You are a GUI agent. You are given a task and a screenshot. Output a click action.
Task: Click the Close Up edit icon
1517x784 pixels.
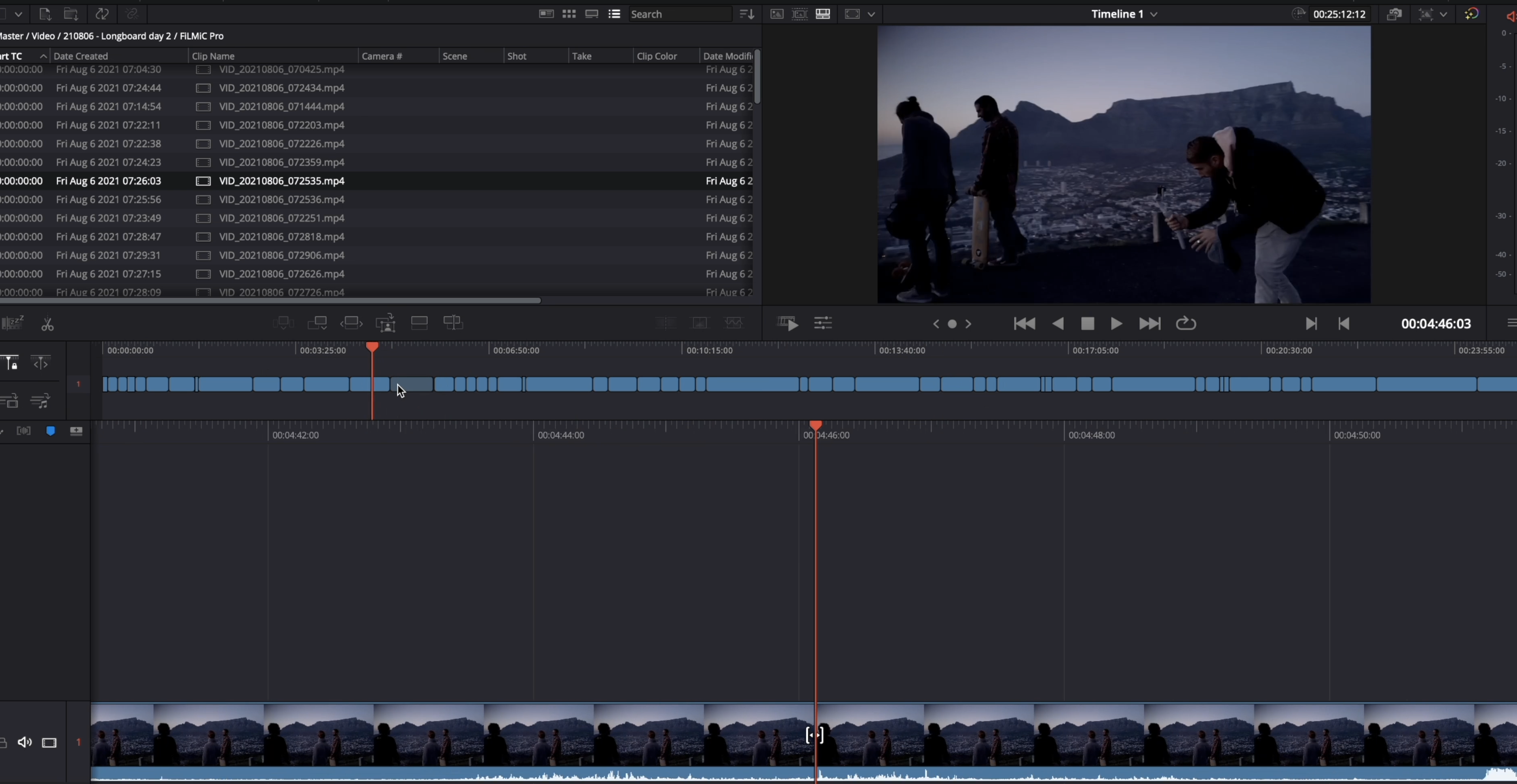tap(386, 322)
